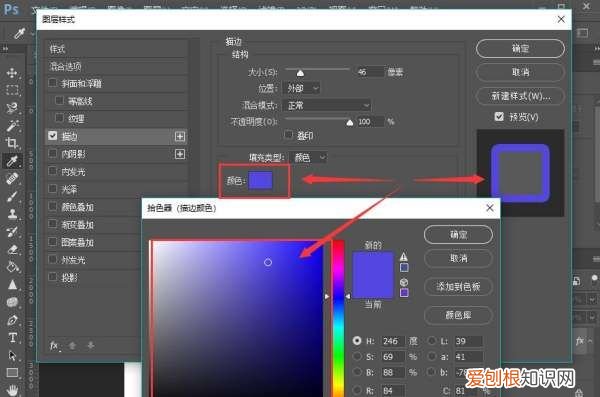600x397 pixels.
Task: Uncheck the 描边 style checkbox
Action: point(52,136)
